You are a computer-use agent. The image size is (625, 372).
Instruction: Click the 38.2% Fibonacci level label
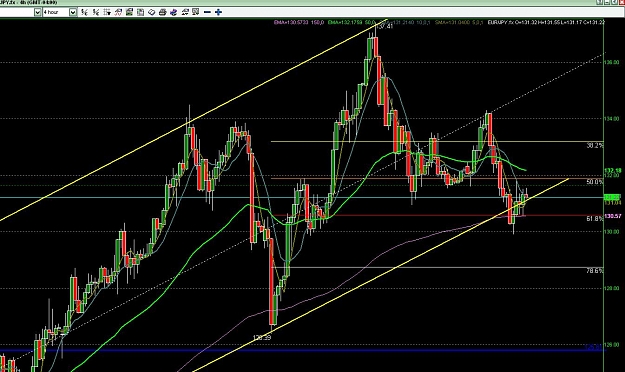coord(595,146)
